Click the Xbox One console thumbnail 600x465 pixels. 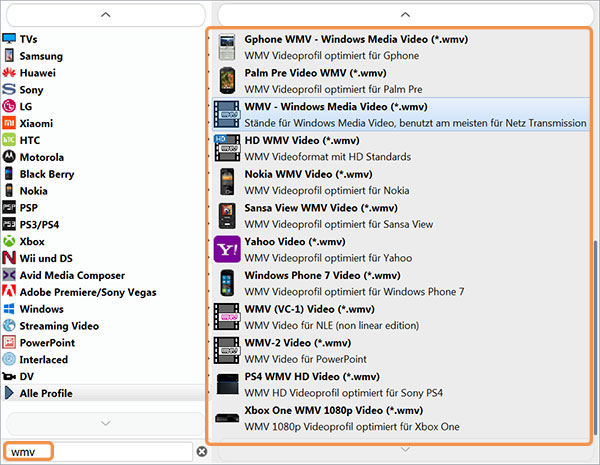point(227,418)
